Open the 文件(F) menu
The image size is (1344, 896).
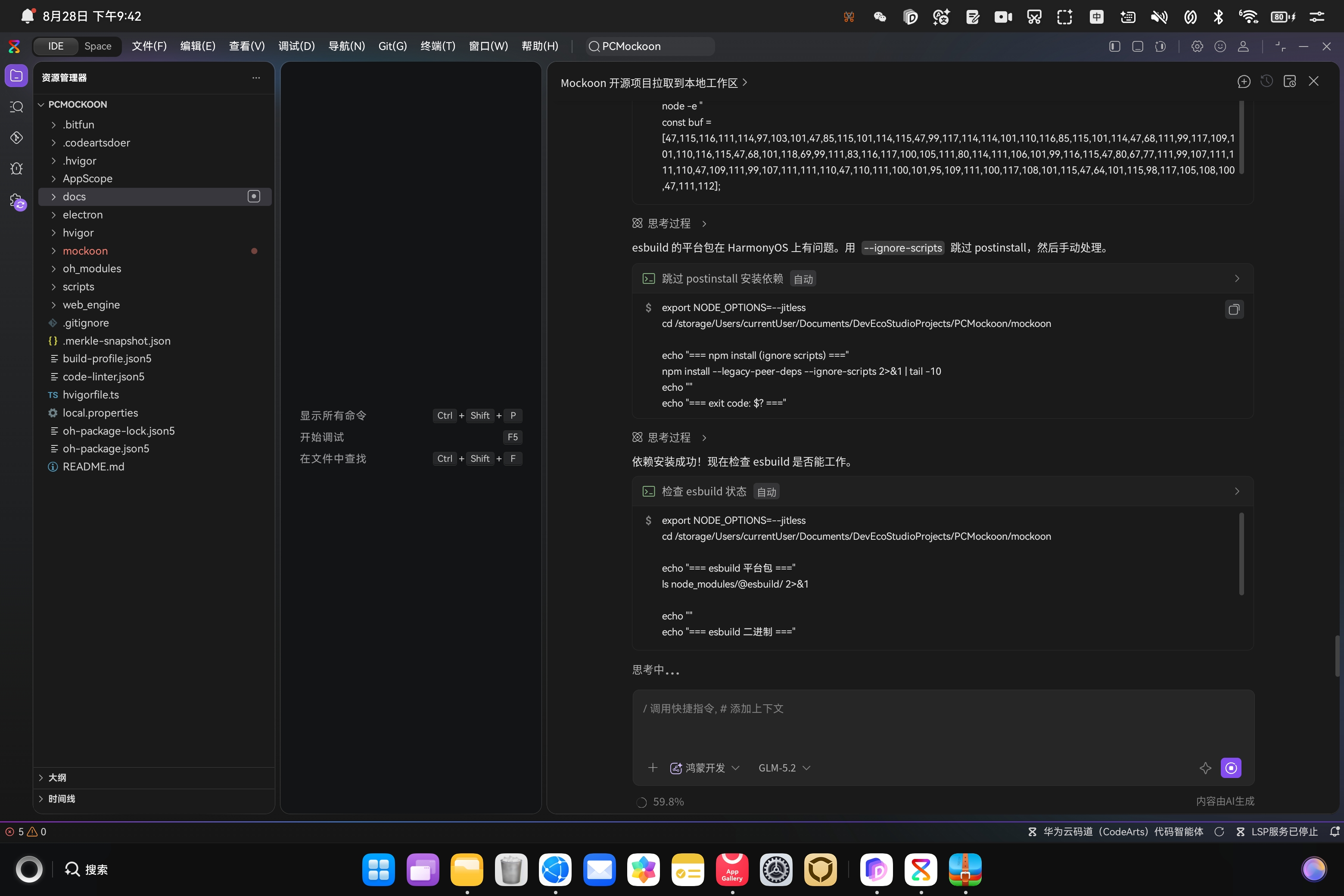(x=149, y=46)
